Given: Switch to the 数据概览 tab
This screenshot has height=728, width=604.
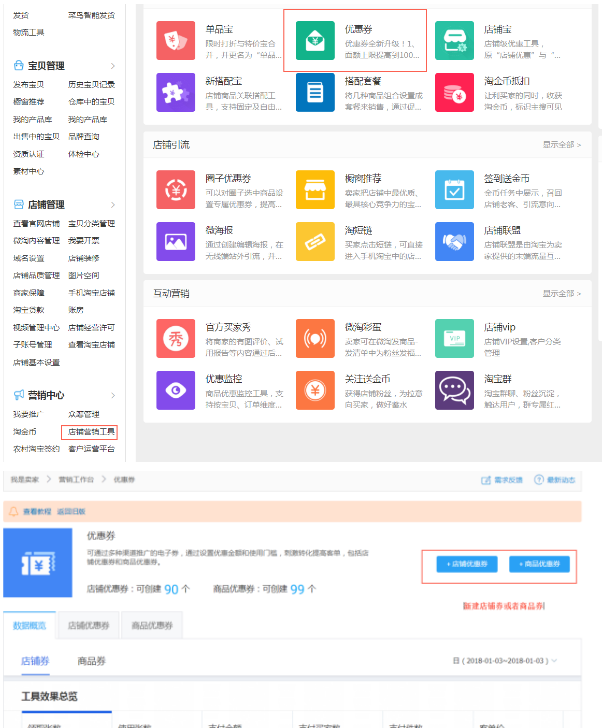Looking at the screenshot, I should pos(30,625).
